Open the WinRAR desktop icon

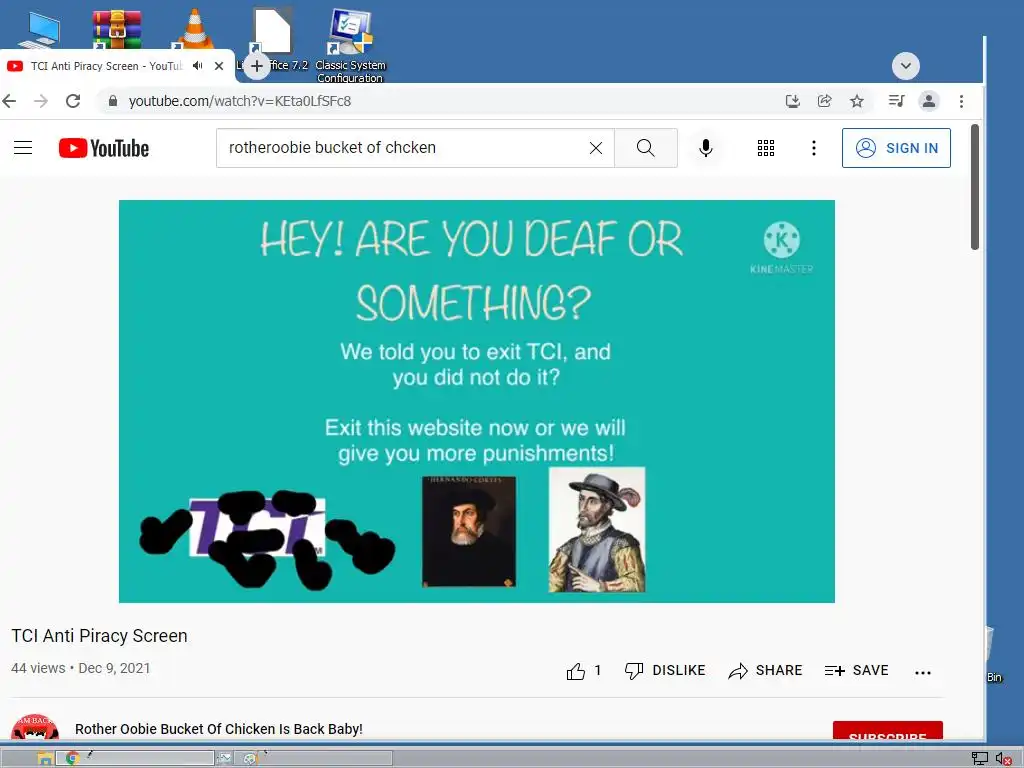click(x=116, y=29)
